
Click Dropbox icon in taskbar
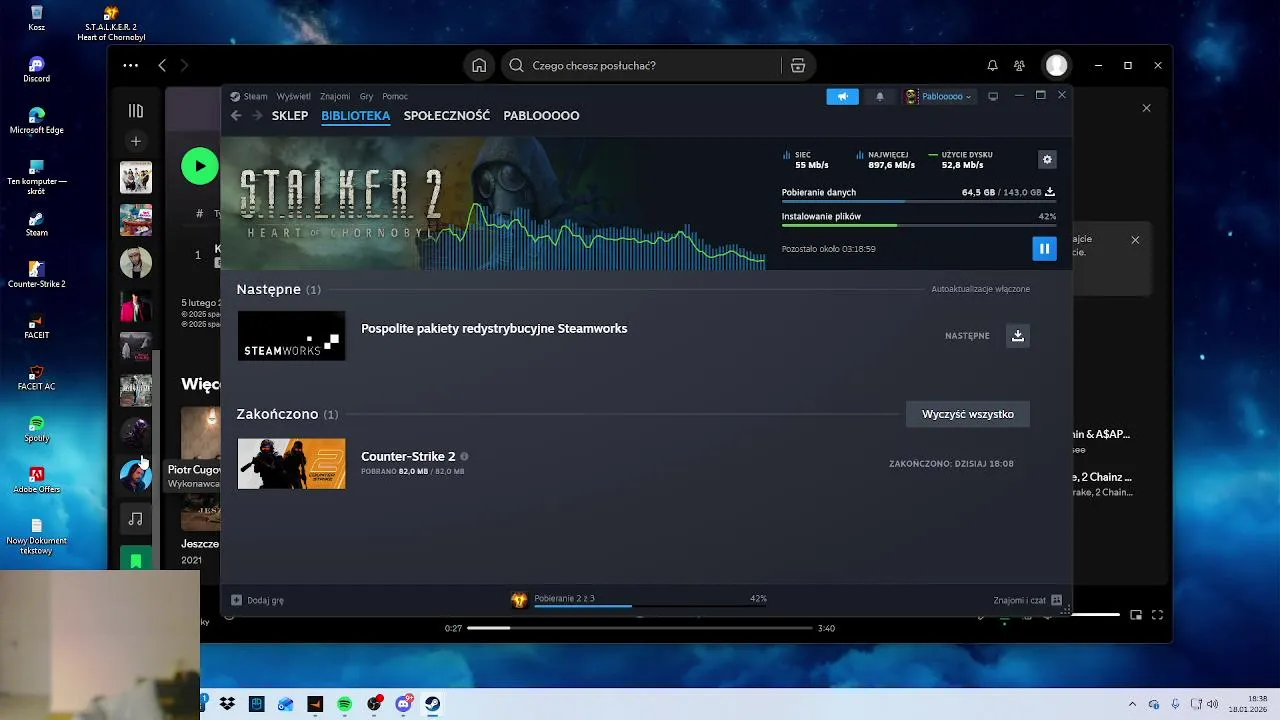(x=227, y=704)
